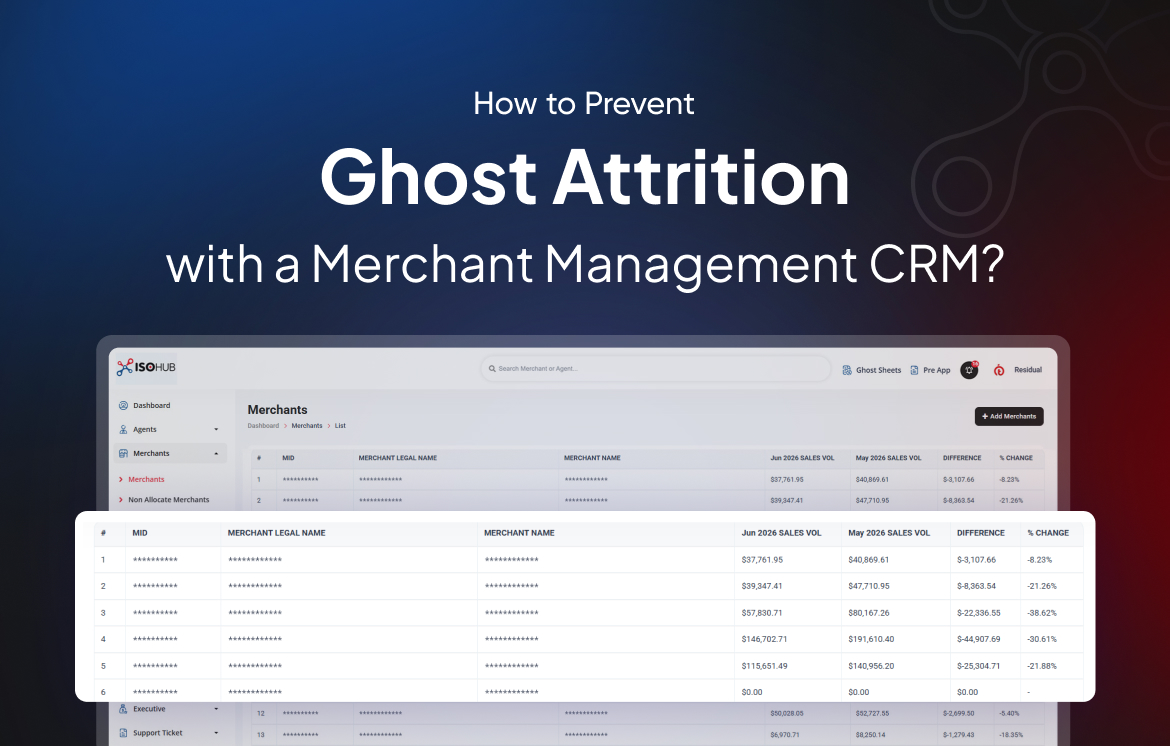Click the $140,956.20 sales cell
Image resolution: width=1170 pixels, height=746 pixels.
click(871, 665)
